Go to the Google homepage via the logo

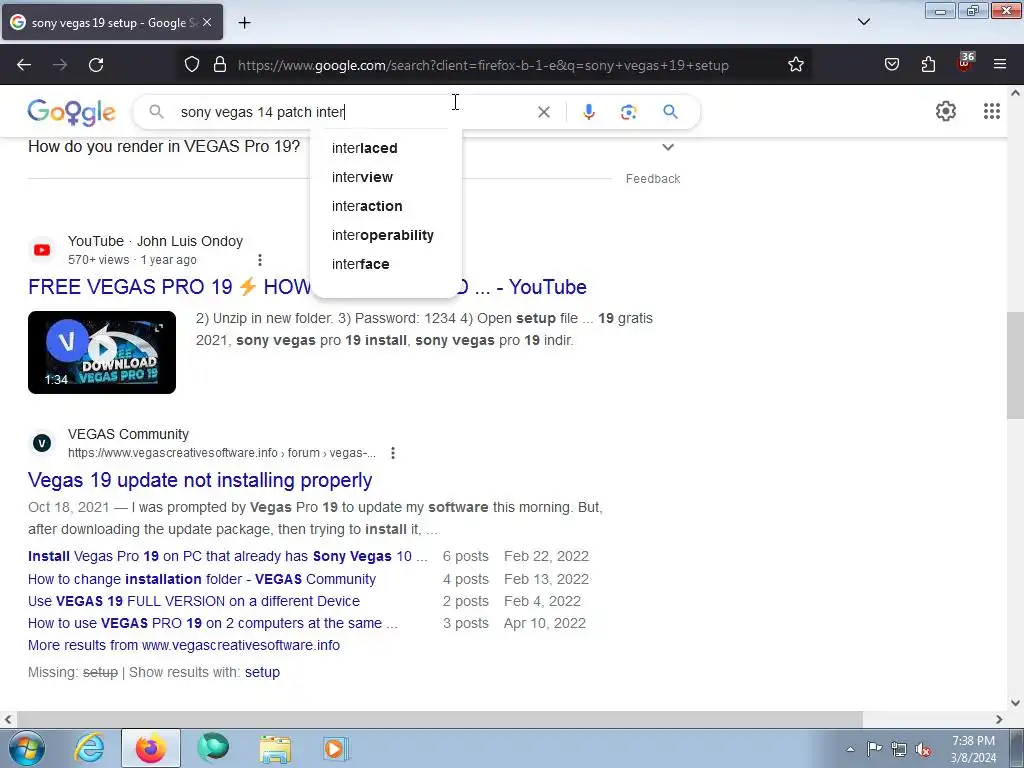coord(72,112)
